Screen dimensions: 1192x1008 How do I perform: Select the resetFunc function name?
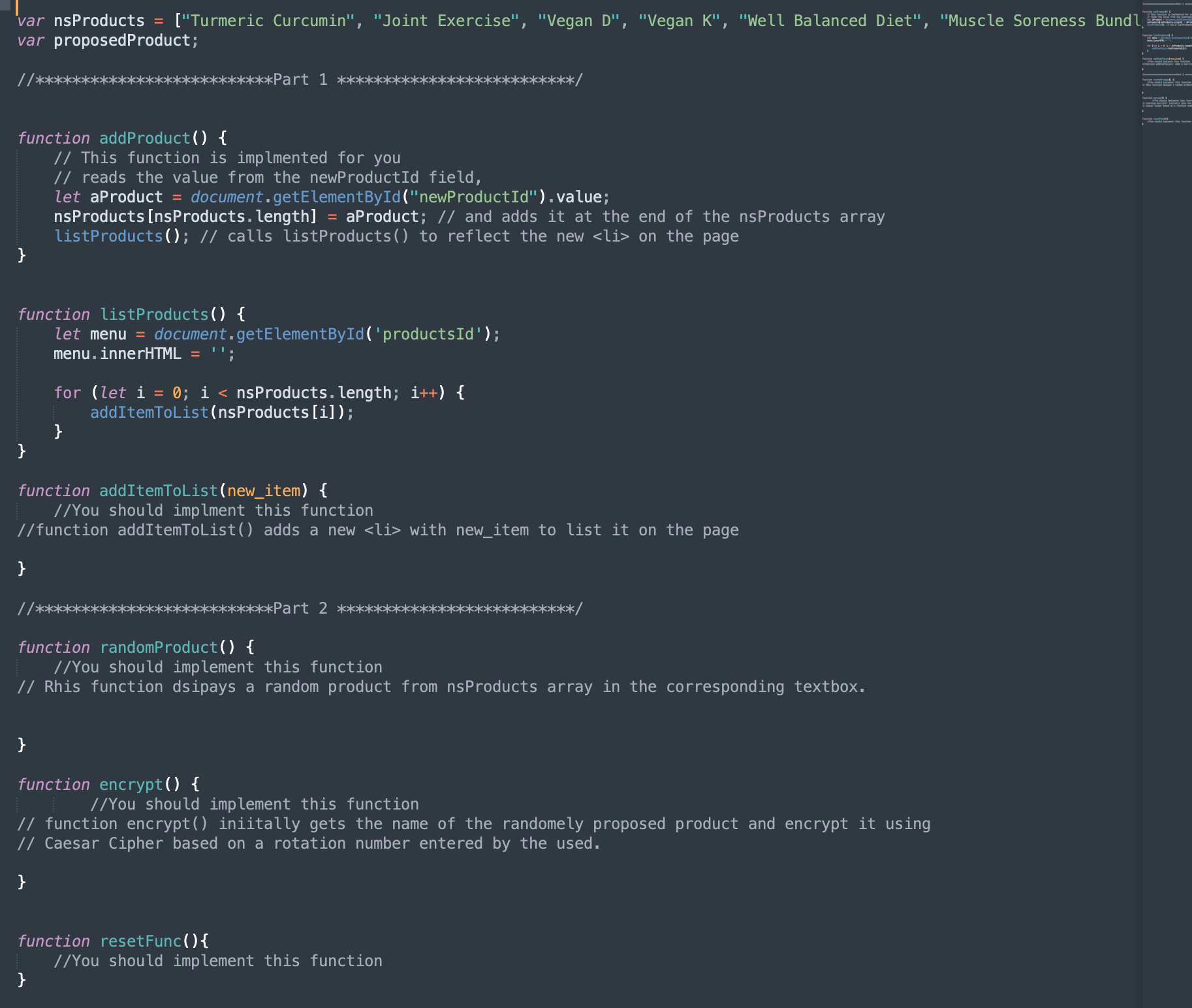[140, 941]
